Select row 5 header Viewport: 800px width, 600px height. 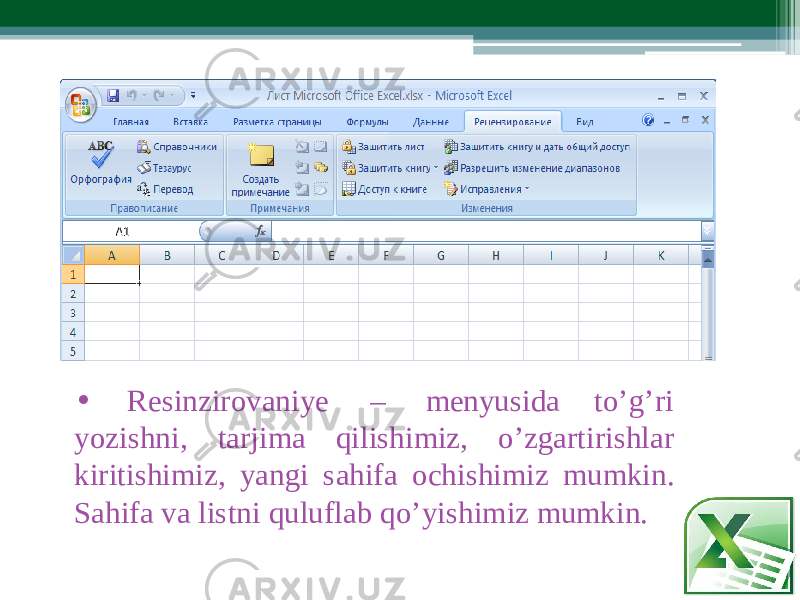click(73, 351)
